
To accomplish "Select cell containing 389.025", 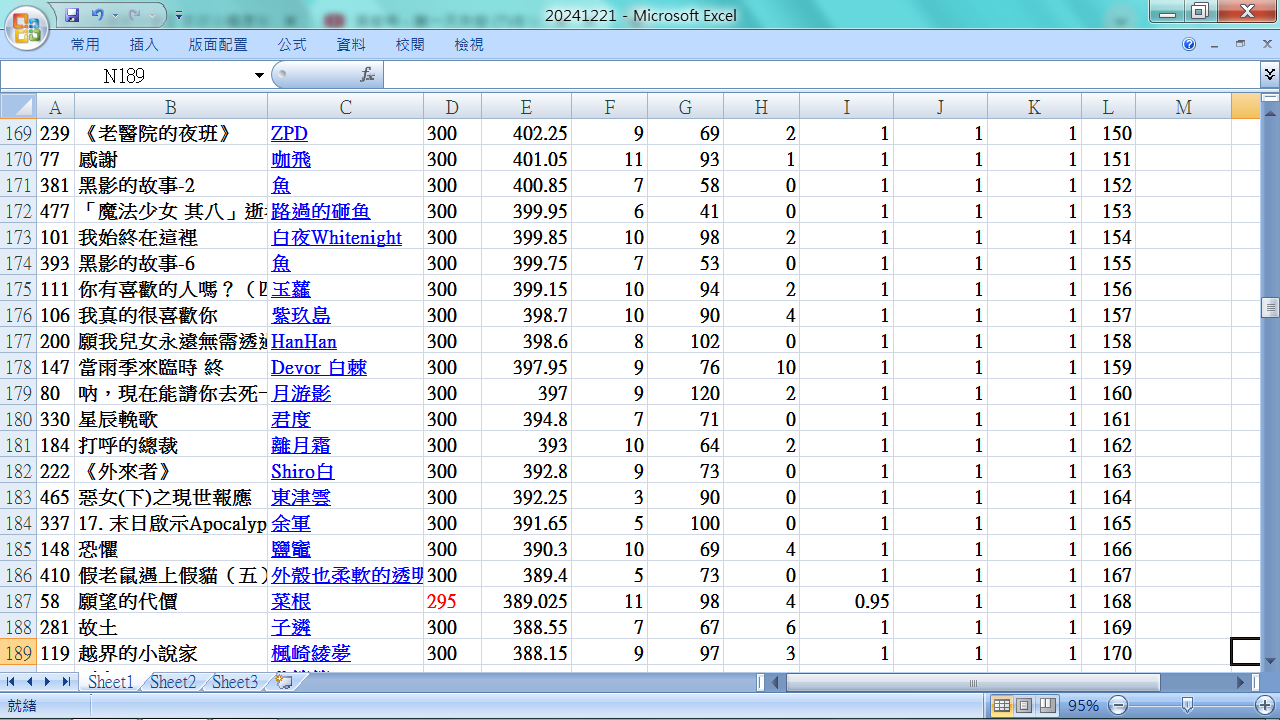I will point(526,601).
